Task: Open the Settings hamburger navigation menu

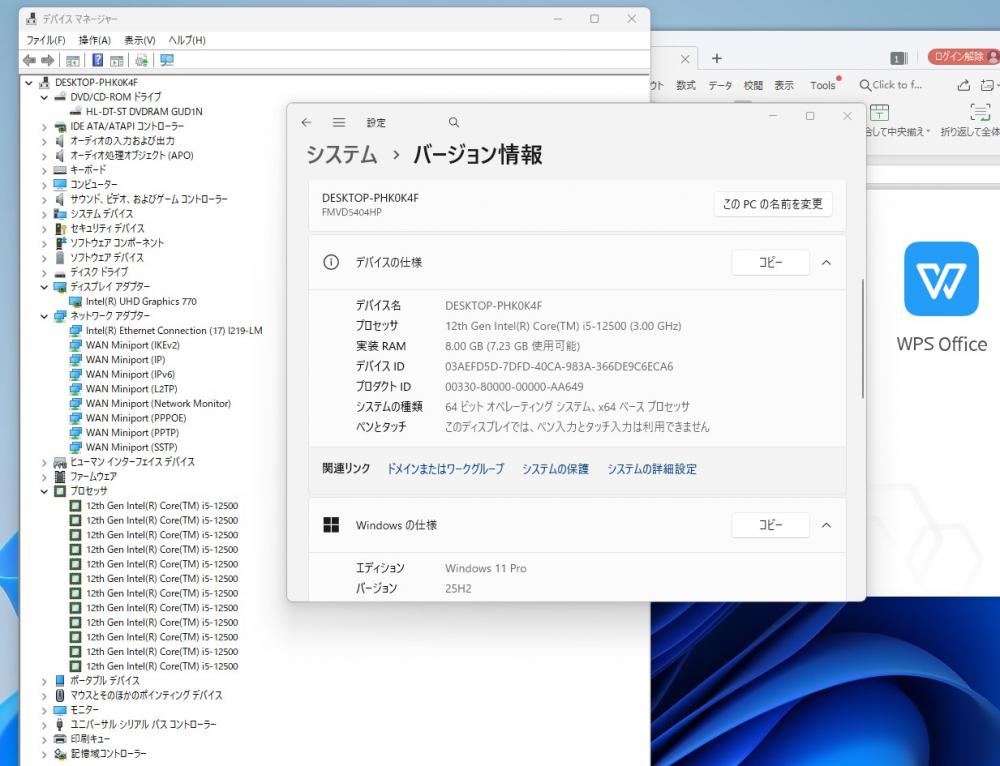Action: coord(339,122)
